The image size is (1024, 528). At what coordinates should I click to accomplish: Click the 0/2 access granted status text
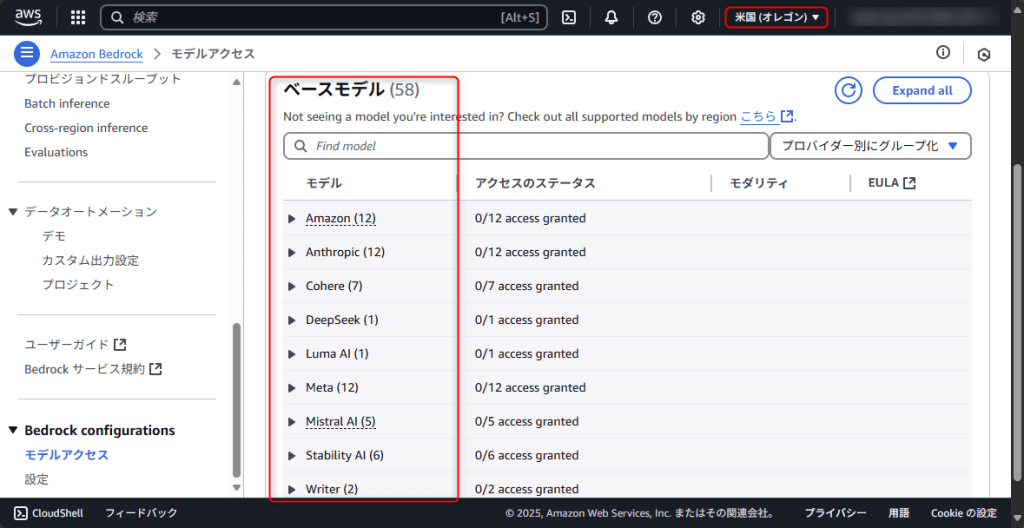click(x=526, y=489)
